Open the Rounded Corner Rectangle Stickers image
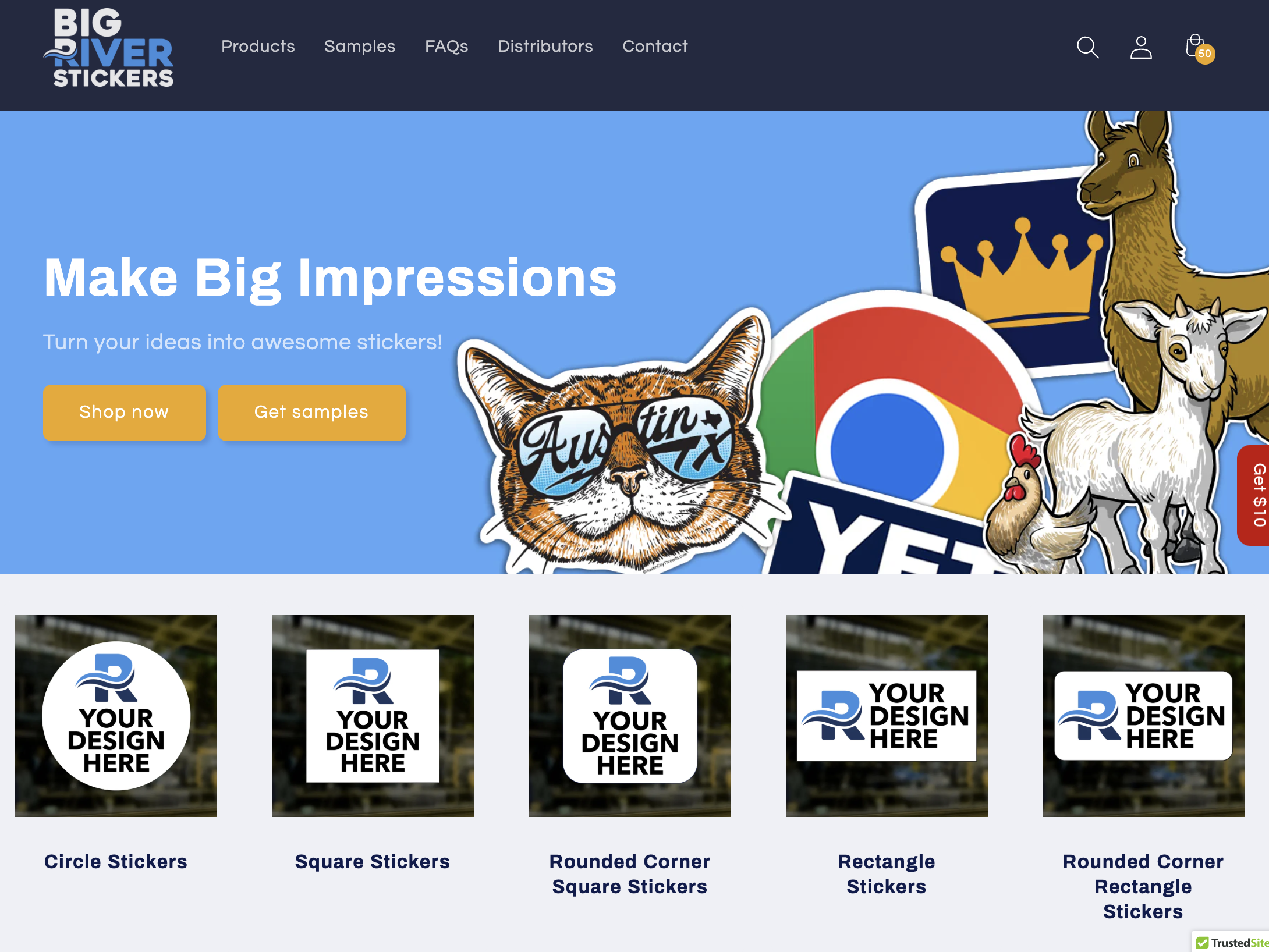The image size is (1269, 952). [x=1143, y=716]
